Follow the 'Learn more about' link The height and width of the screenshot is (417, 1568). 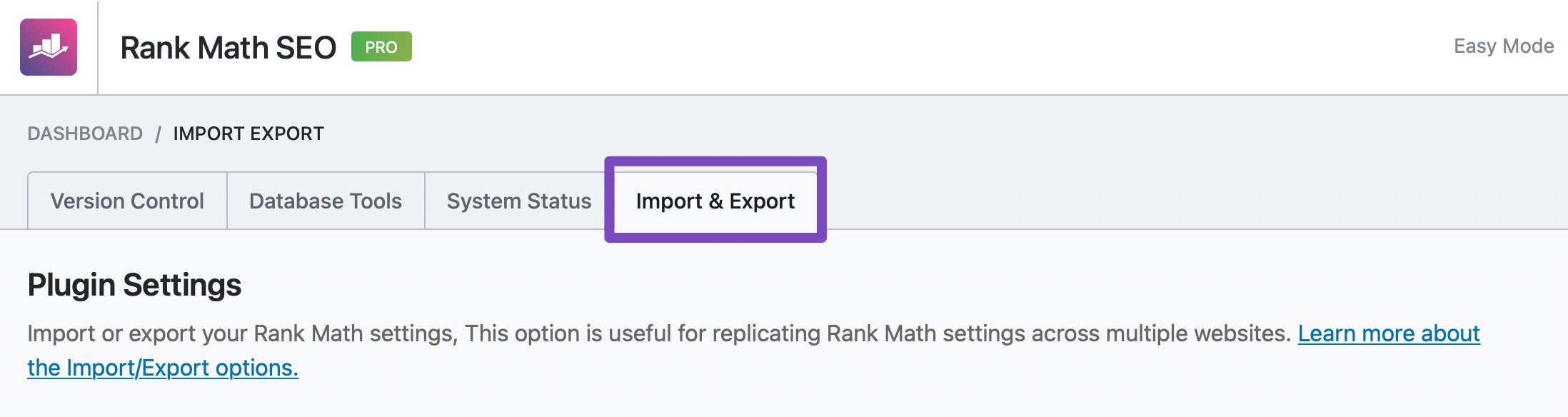pos(1389,333)
